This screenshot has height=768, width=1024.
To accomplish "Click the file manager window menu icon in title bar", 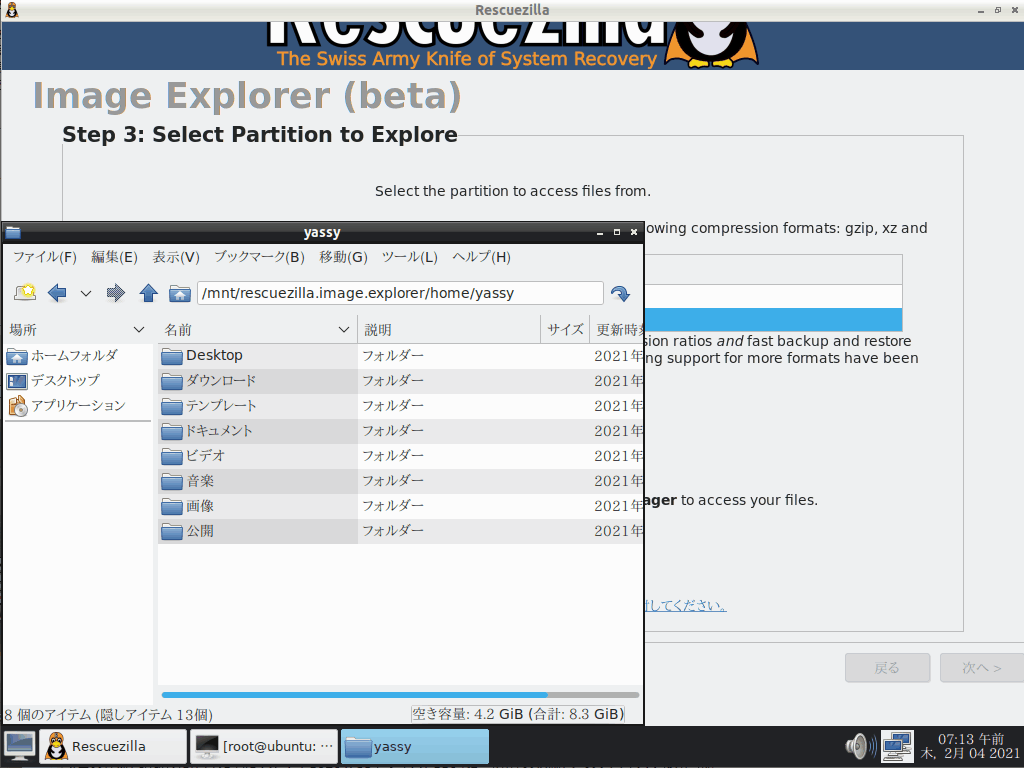I will pos(13,232).
